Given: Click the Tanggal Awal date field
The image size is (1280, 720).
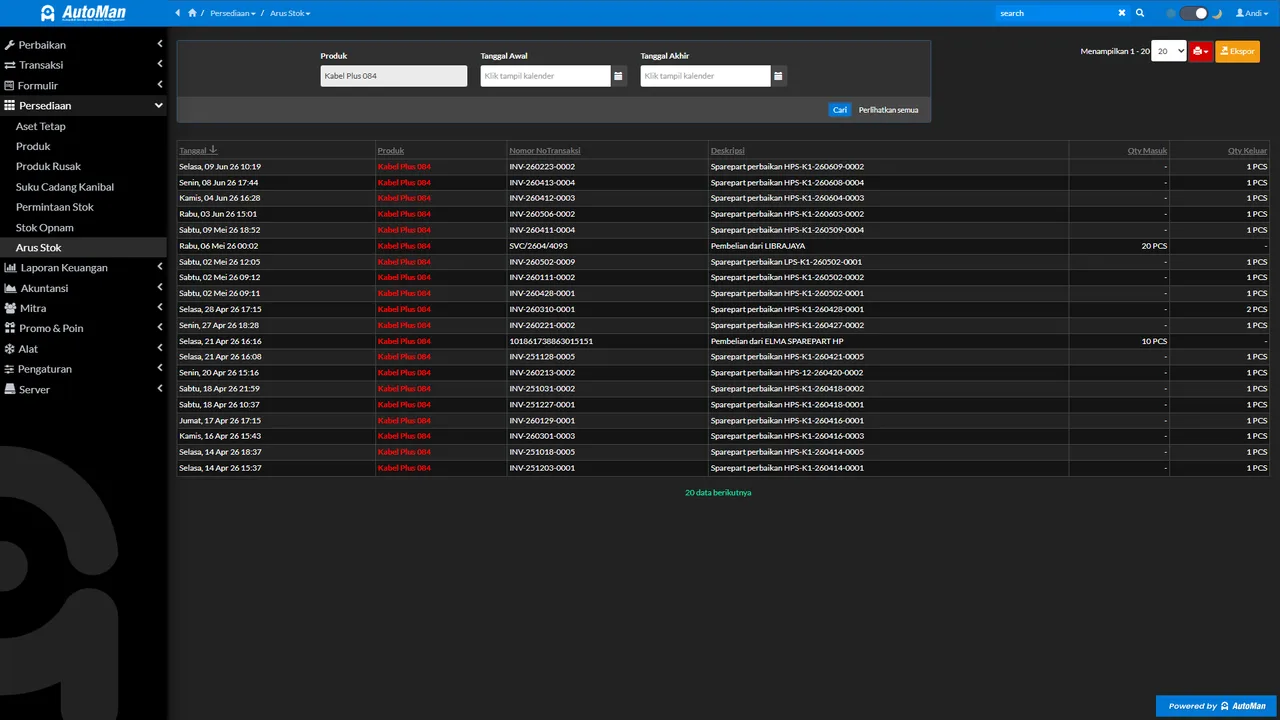Looking at the screenshot, I should [x=545, y=76].
